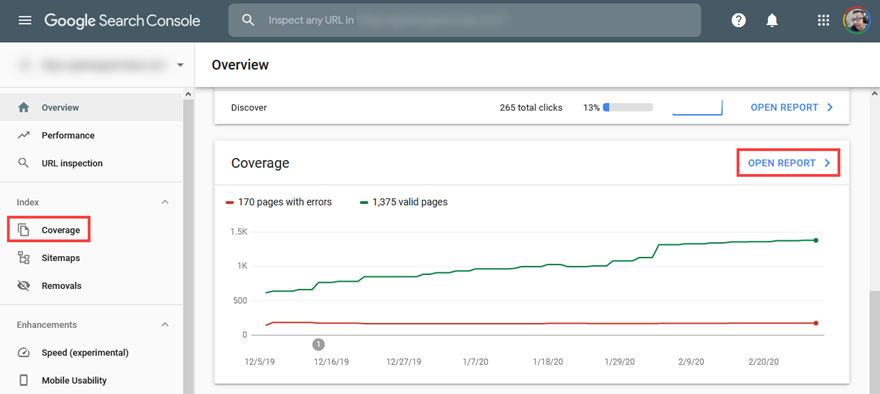Click the Coverage card heading
The image size is (880, 394).
(260, 163)
